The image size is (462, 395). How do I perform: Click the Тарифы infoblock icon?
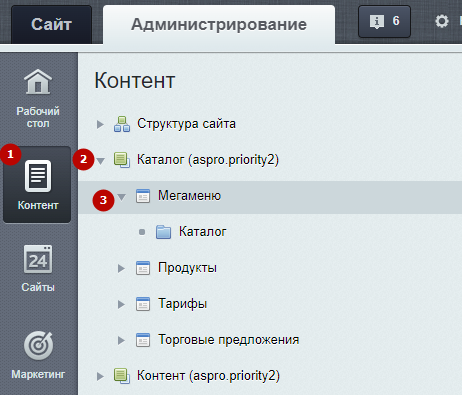tap(143, 304)
